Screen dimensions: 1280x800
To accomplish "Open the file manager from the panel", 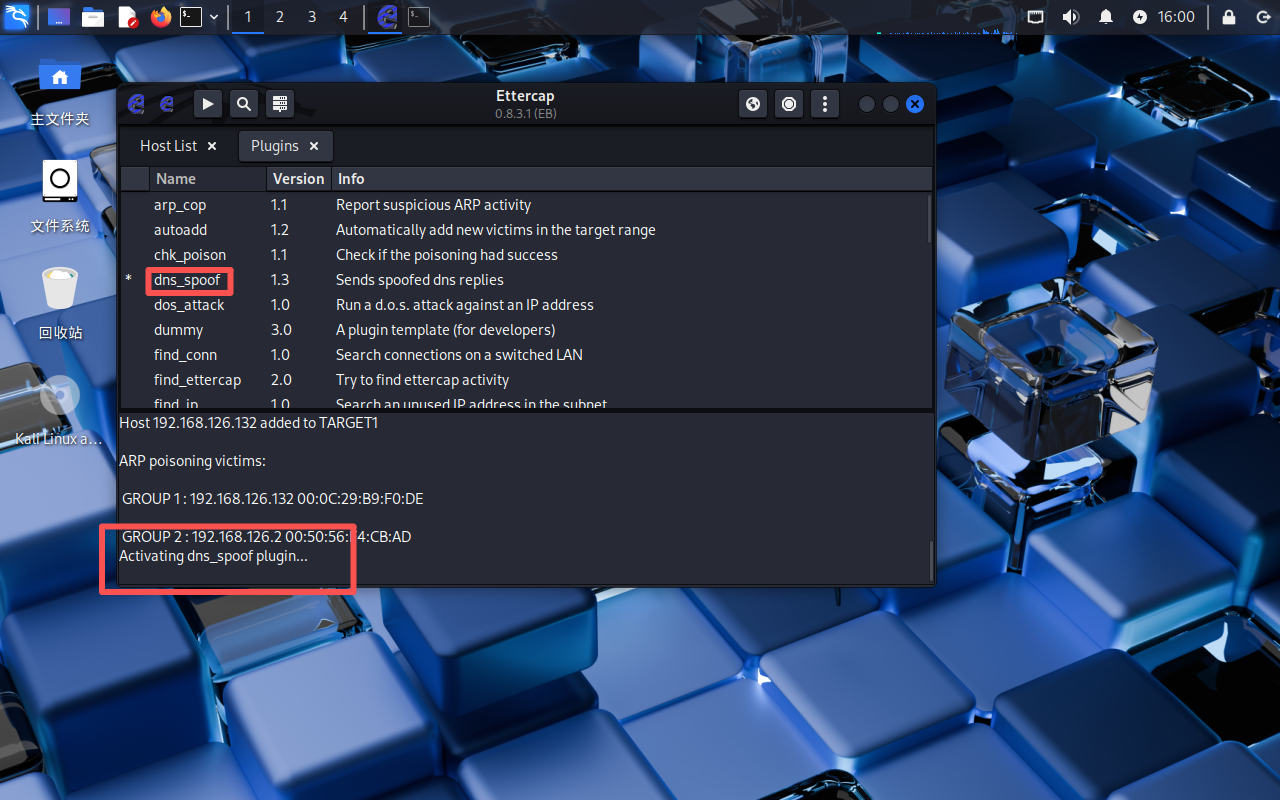I will pos(93,17).
